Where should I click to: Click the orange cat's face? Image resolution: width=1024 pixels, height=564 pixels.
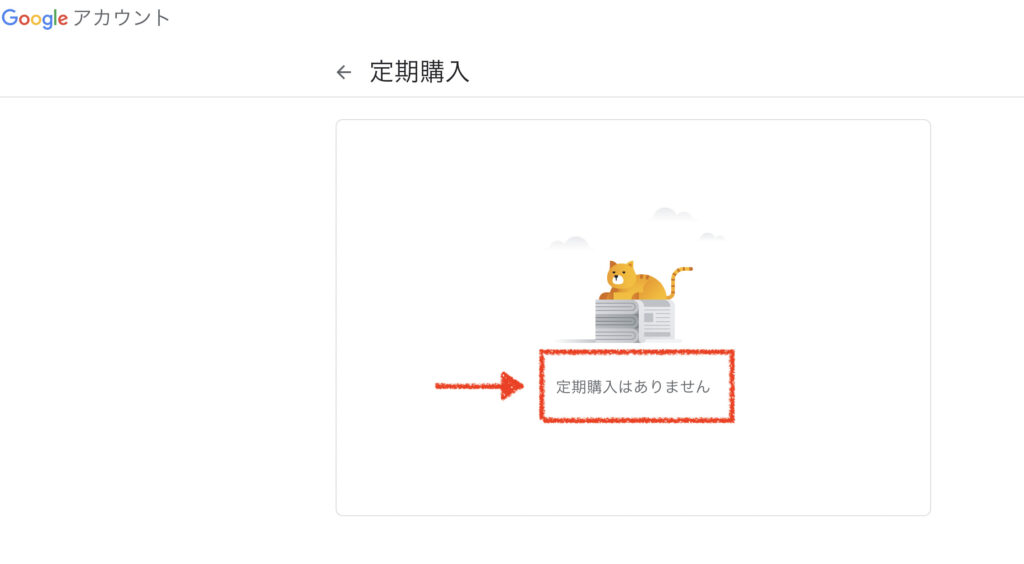[620, 274]
